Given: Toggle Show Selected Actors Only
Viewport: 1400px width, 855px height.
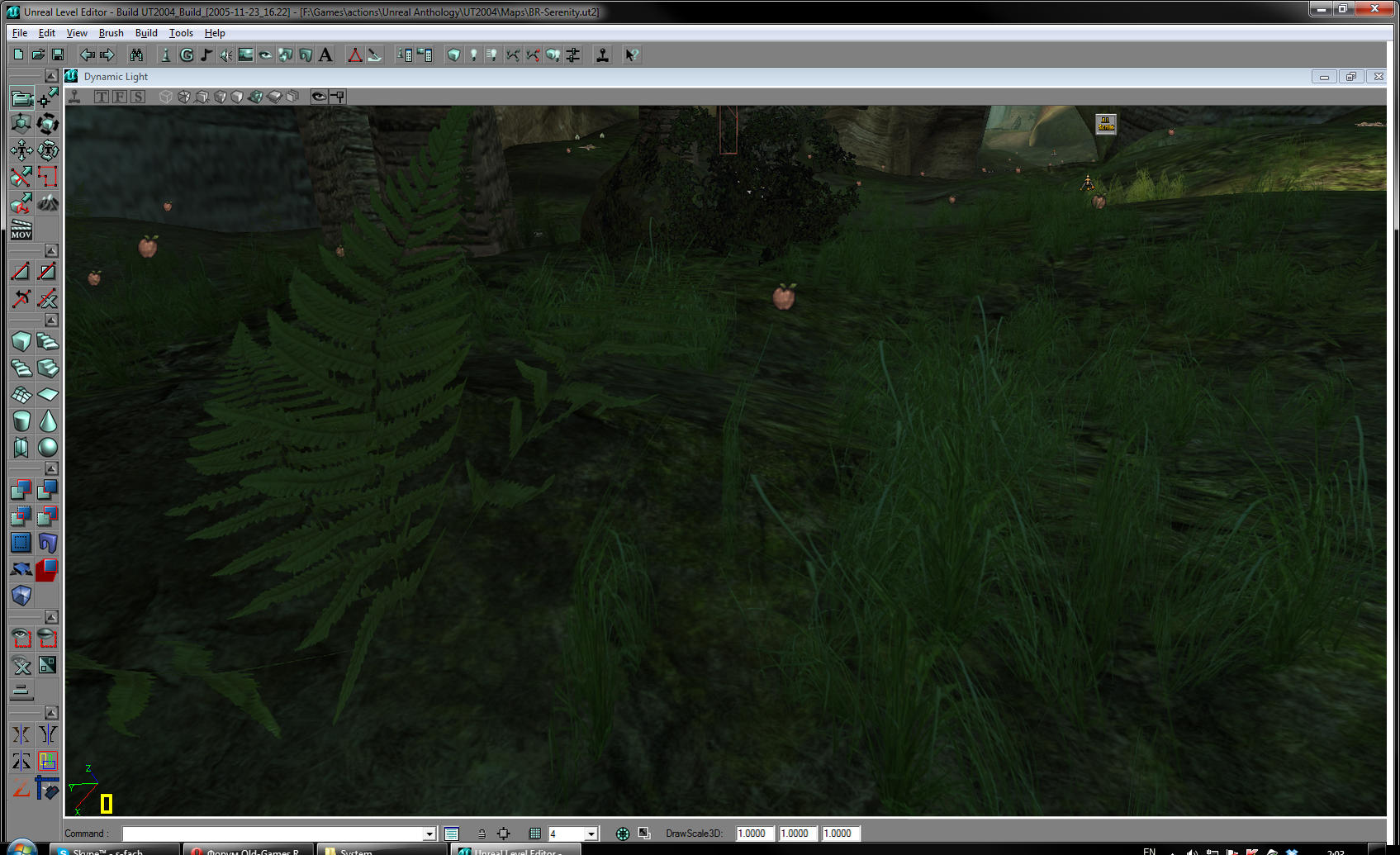Looking at the screenshot, I should point(21,639).
